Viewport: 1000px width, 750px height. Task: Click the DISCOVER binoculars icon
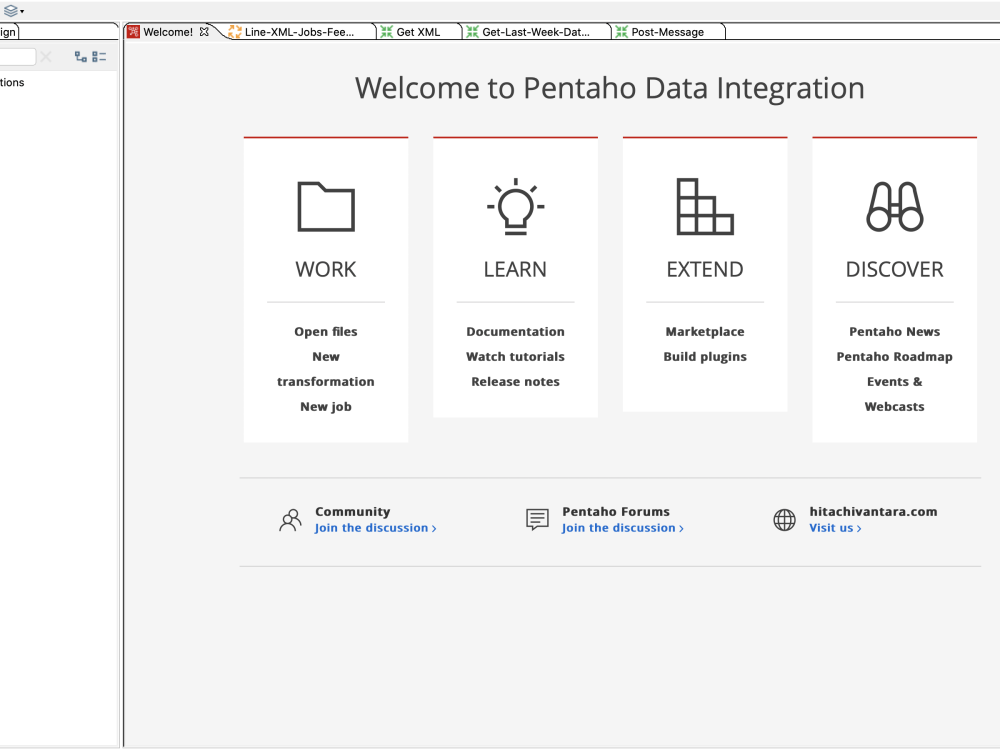click(894, 207)
